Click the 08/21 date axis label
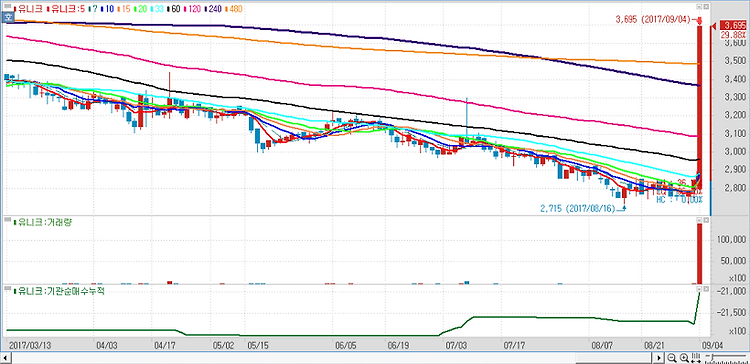The height and width of the screenshot is (364, 750). [654, 344]
